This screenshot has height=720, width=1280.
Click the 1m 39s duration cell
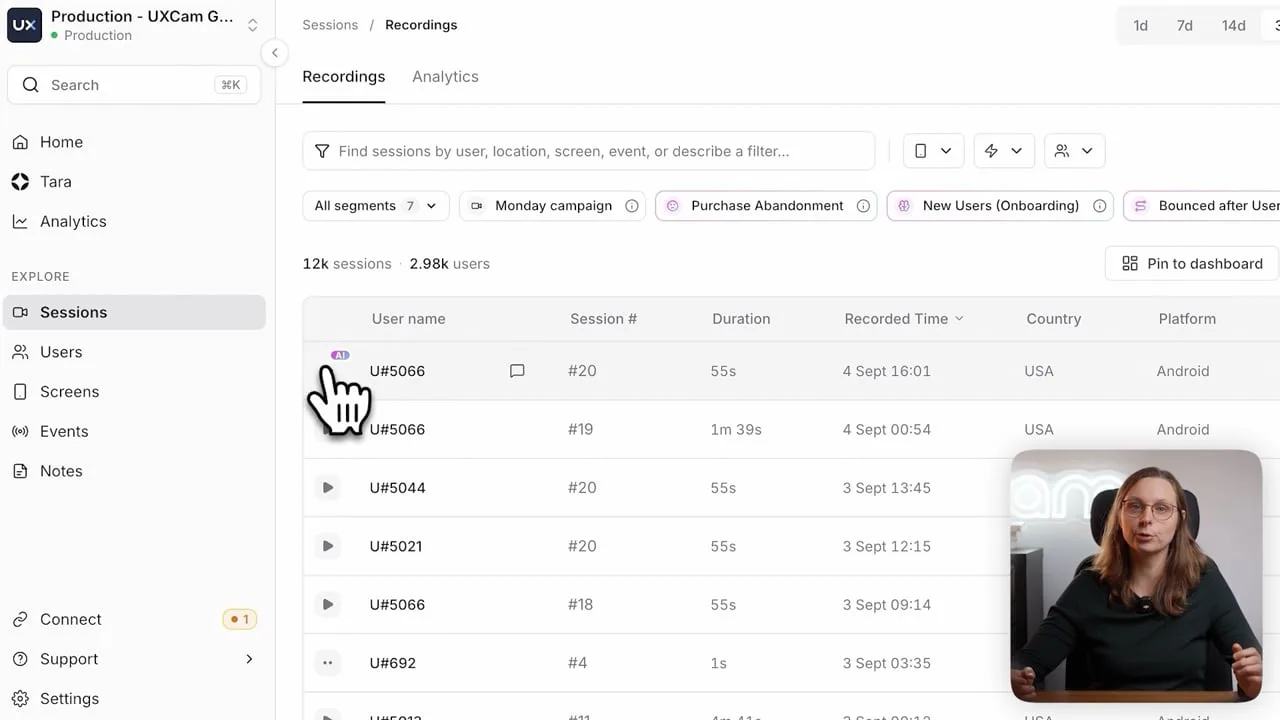click(x=736, y=430)
